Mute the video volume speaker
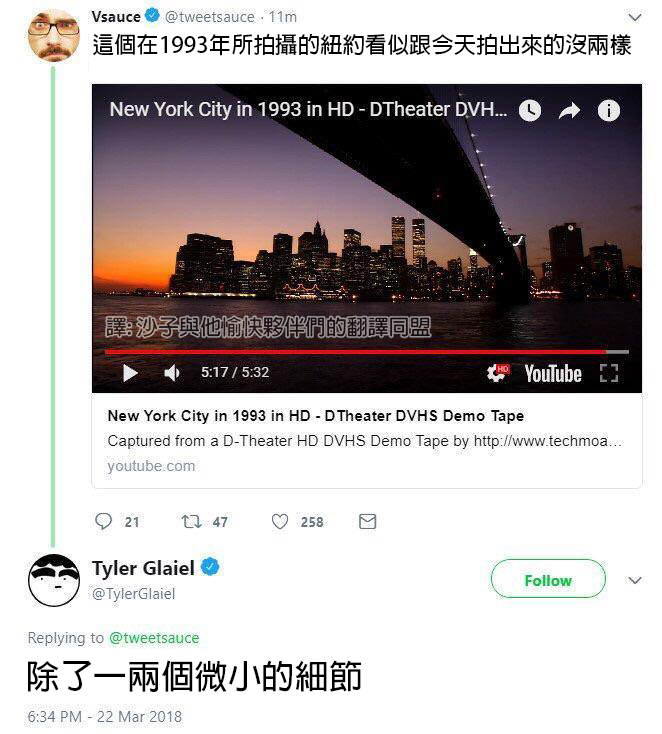The height and width of the screenshot is (734, 662). pos(171,373)
